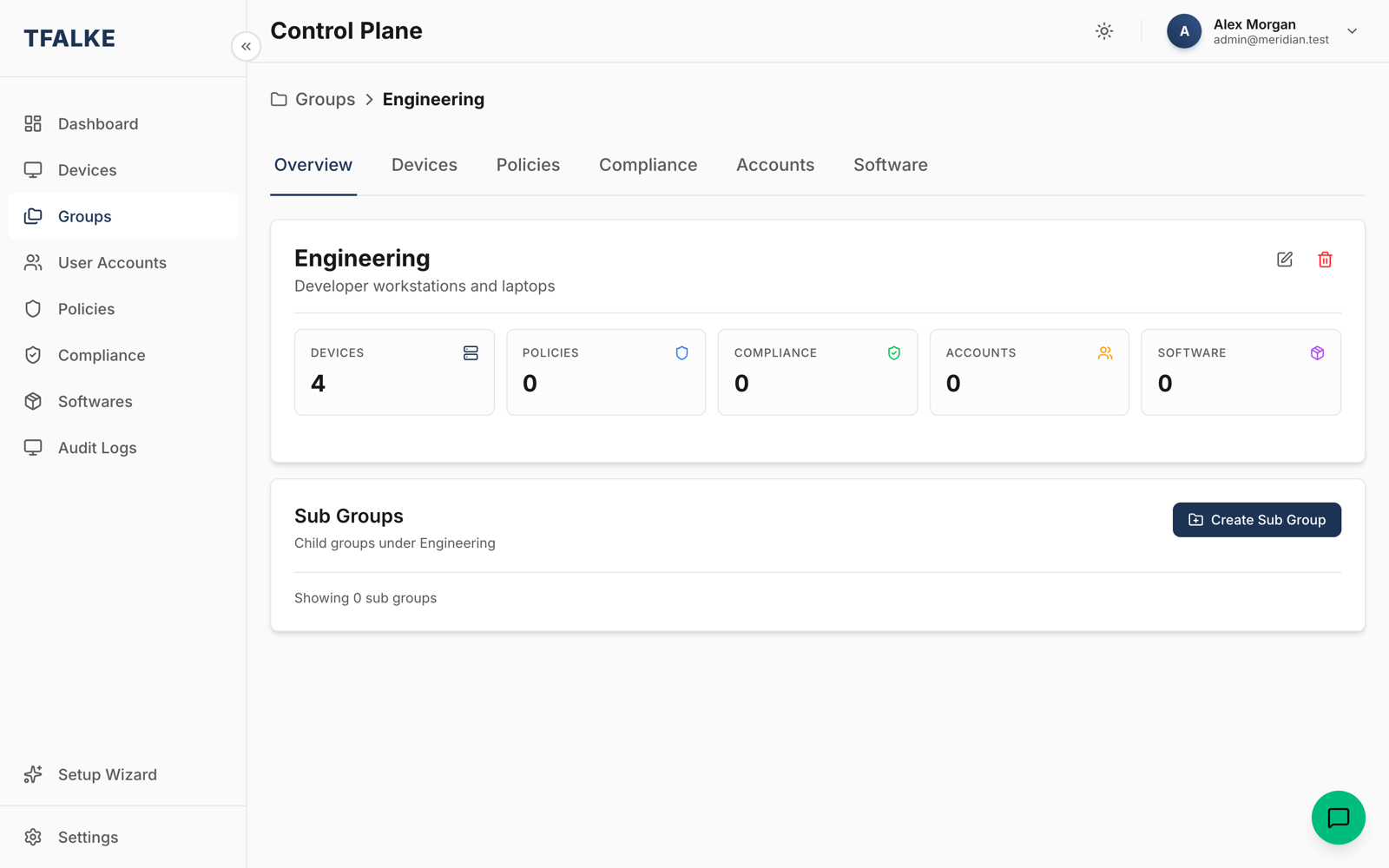Edit the Engineering group with the pencil icon
The width and height of the screenshot is (1389, 868).
tap(1285, 260)
